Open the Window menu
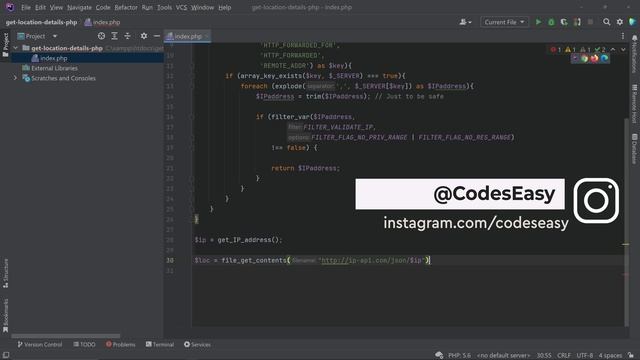 click(x=202, y=7)
